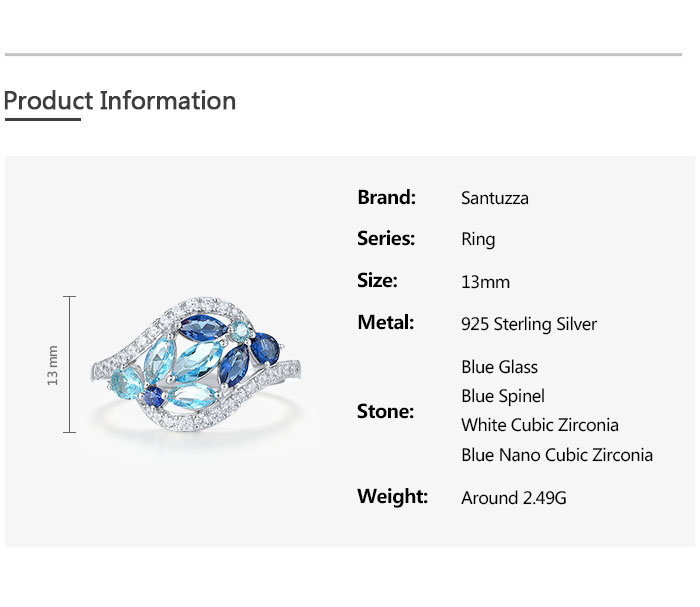Click the Series label

pos(386,238)
